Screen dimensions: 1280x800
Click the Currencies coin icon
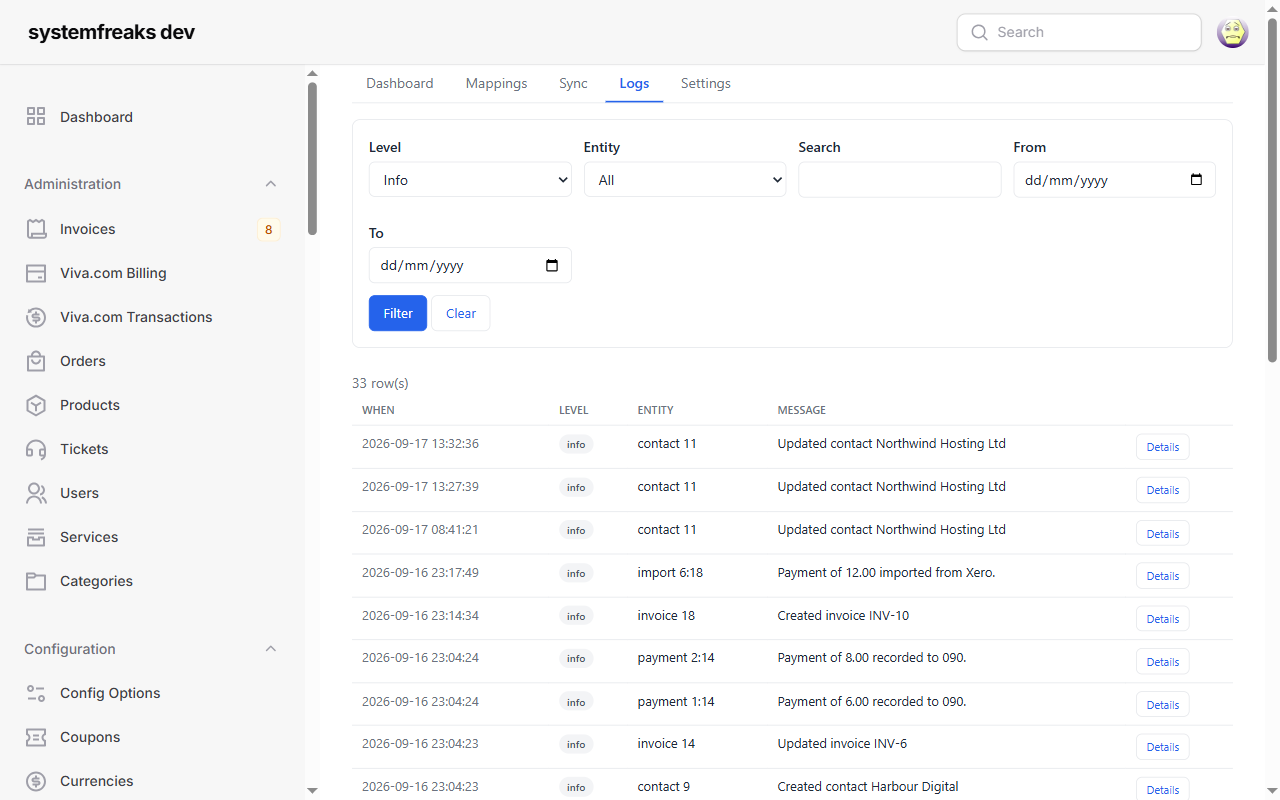(x=36, y=781)
